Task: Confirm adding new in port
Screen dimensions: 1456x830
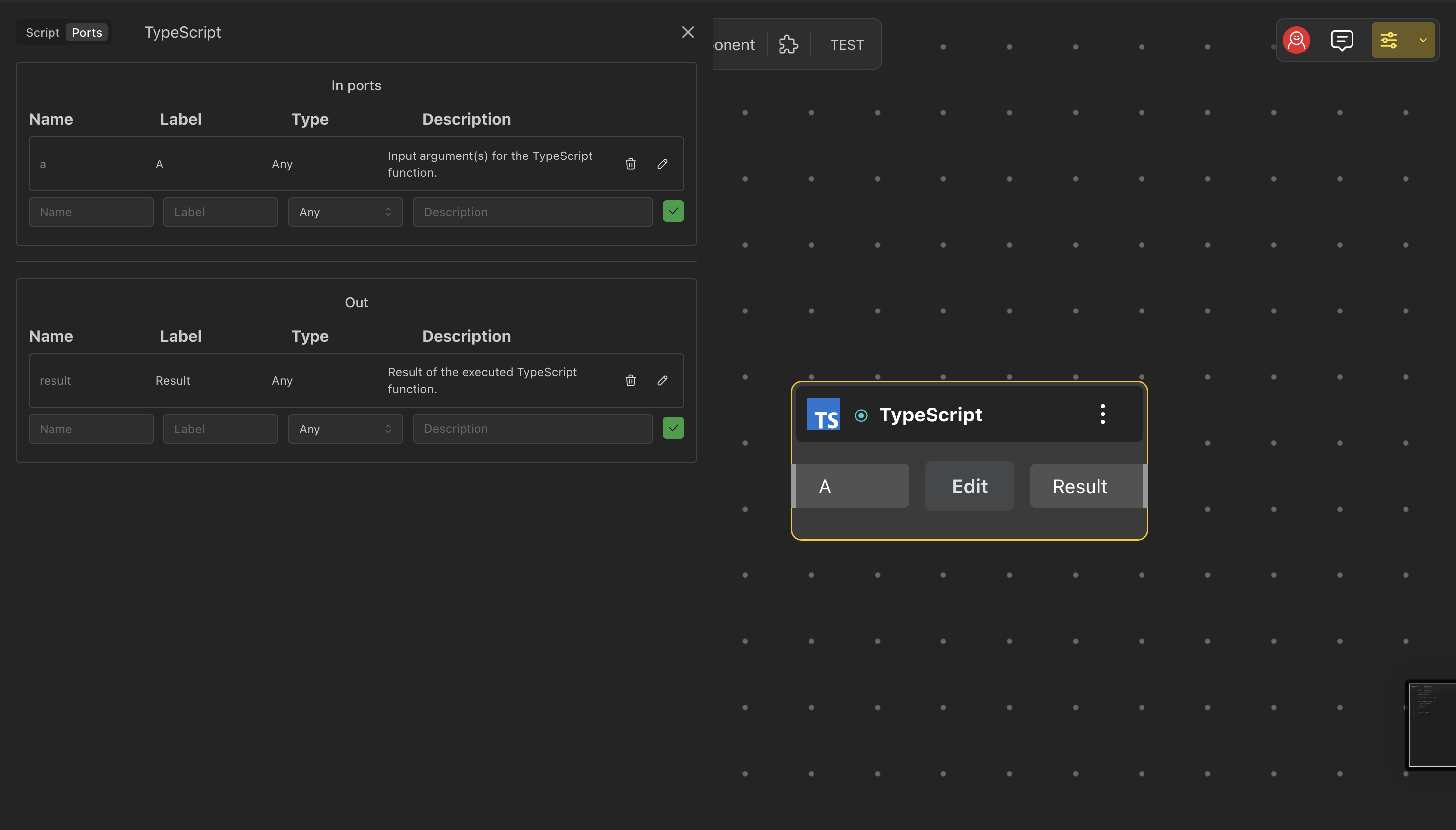Action: click(673, 211)
